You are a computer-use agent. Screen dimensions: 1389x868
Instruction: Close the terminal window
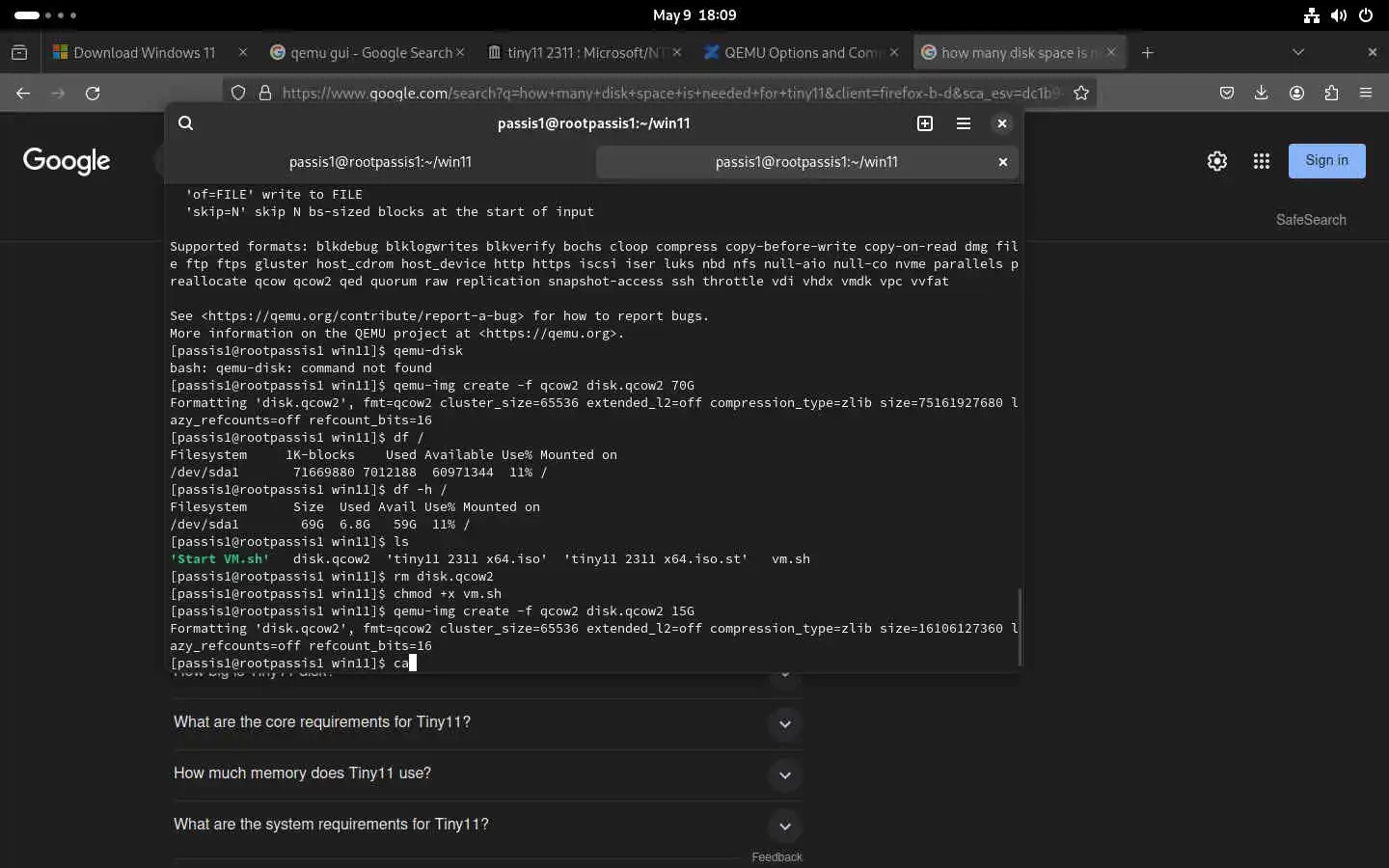[x=1002, y=123]
